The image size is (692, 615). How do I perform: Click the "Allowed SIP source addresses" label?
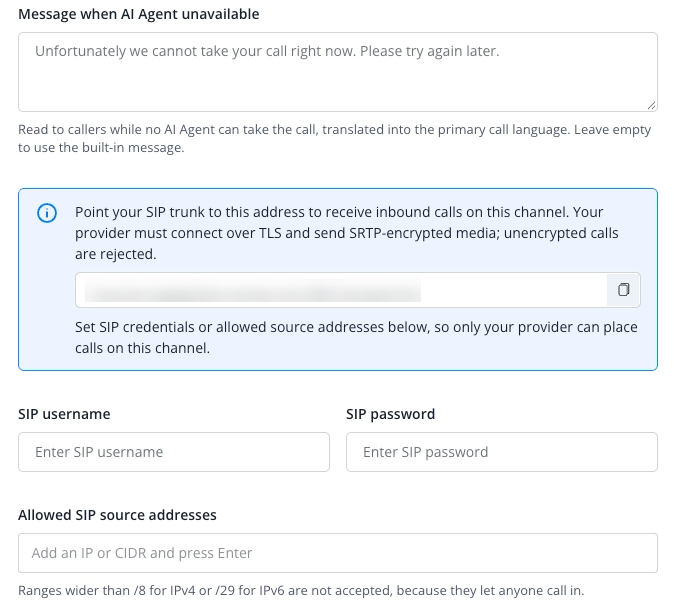(x=117, y=515)
